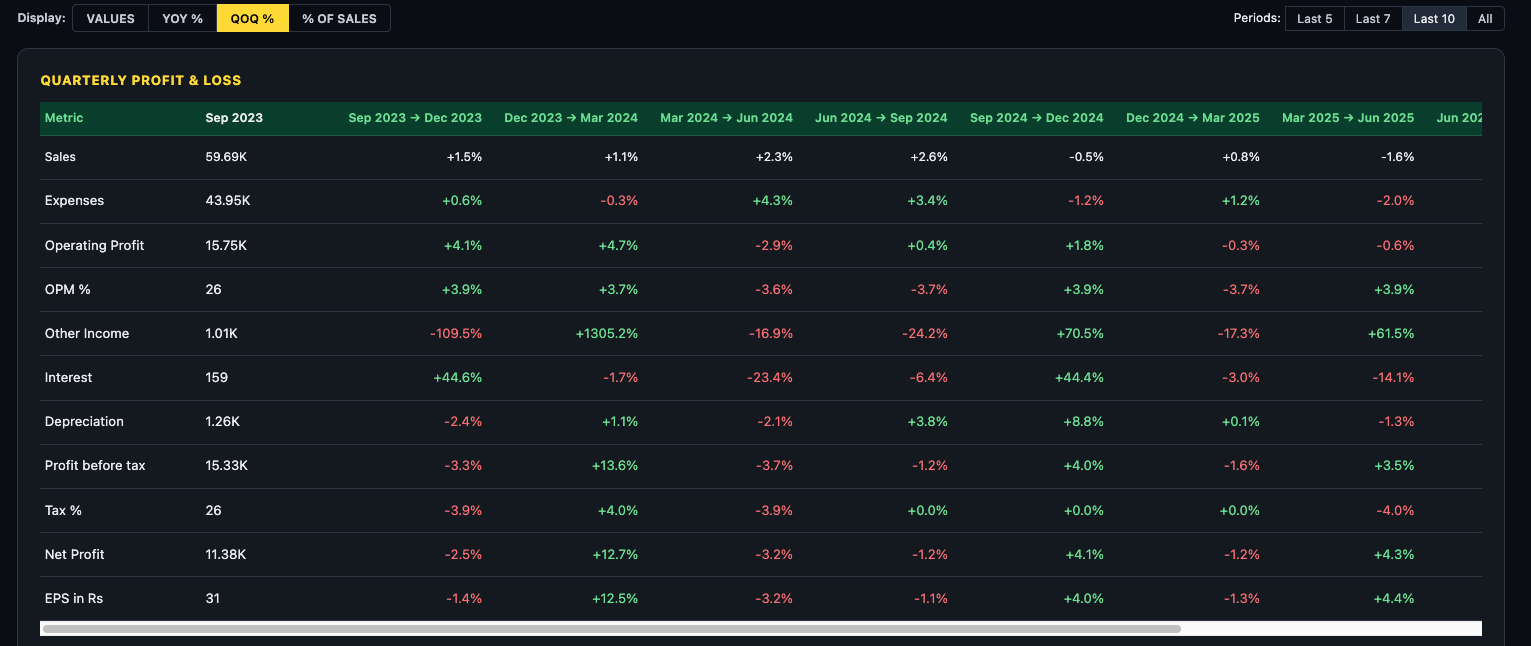
Task: Show Last 7 periods
Action: (x=1372, y=17)
